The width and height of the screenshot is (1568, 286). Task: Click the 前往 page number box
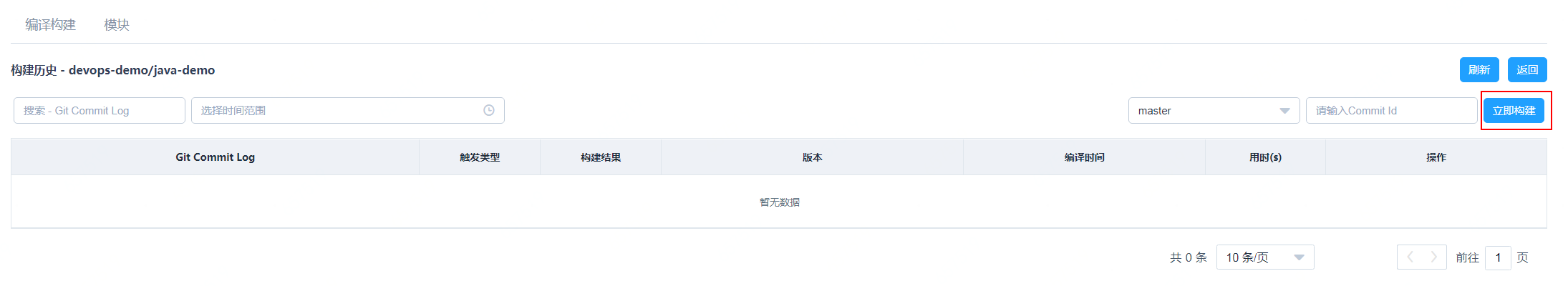tap(1498, 257)
